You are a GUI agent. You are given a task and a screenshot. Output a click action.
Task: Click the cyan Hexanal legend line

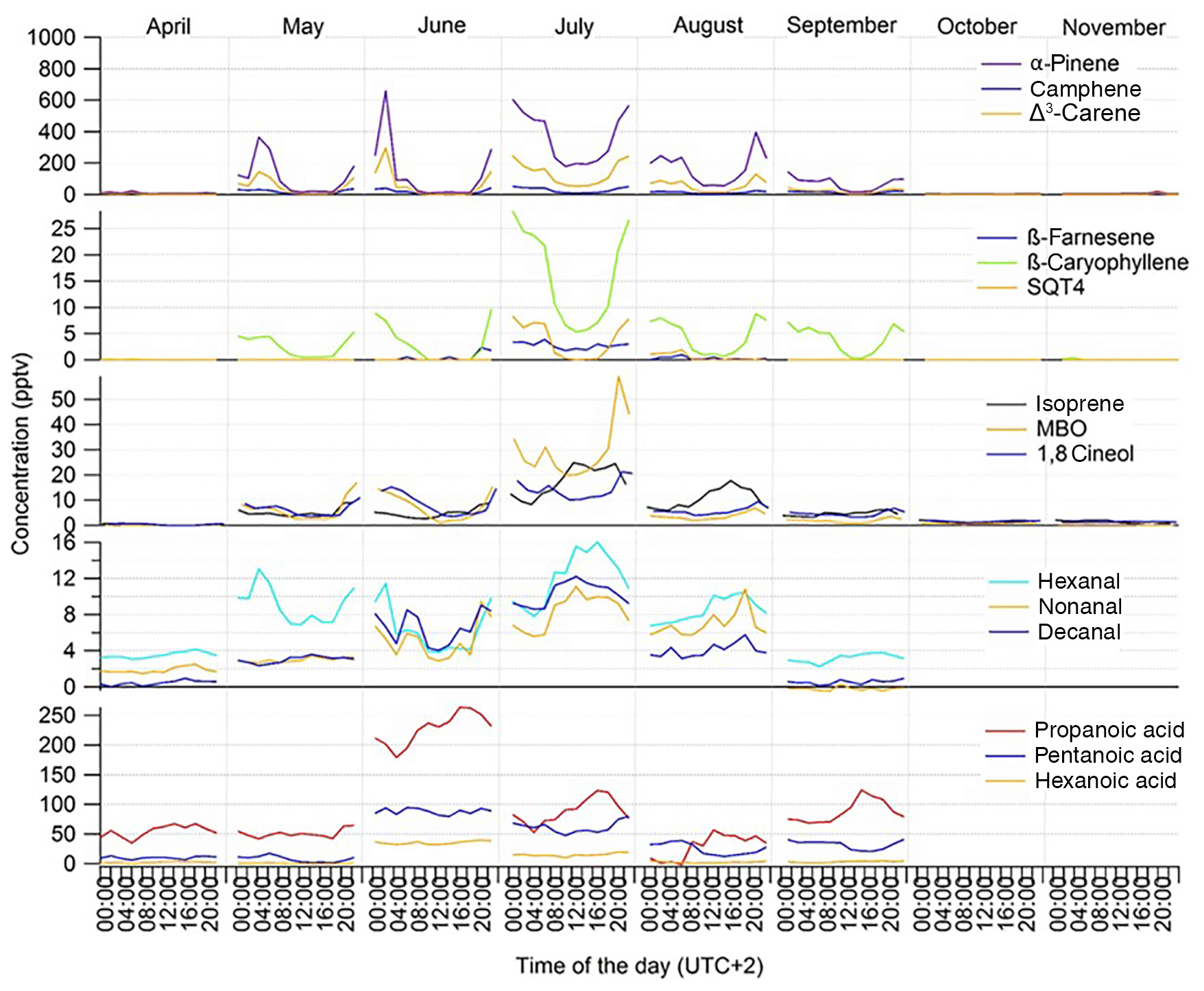(x=1009, y=582)
